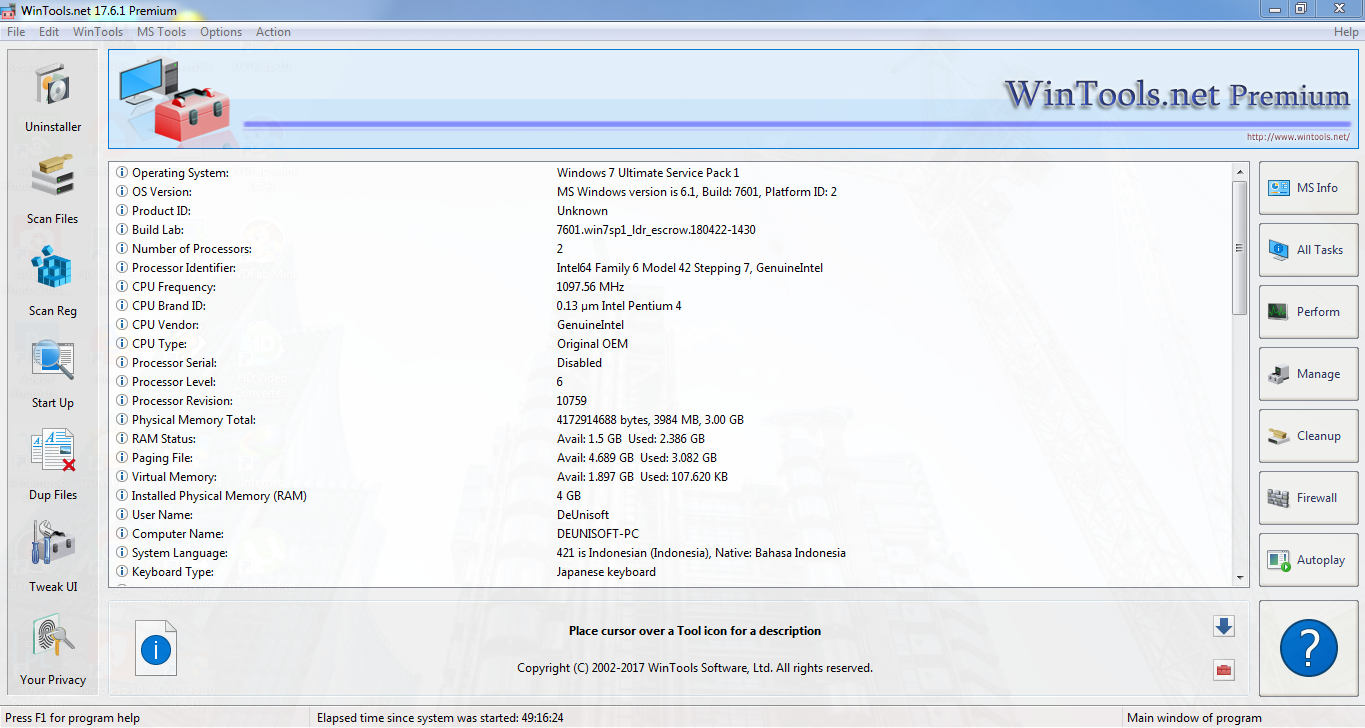Click the elapsed time status bar entry
The width and height of the screenshot is (1365, 728).
click(x=440, y=718)
